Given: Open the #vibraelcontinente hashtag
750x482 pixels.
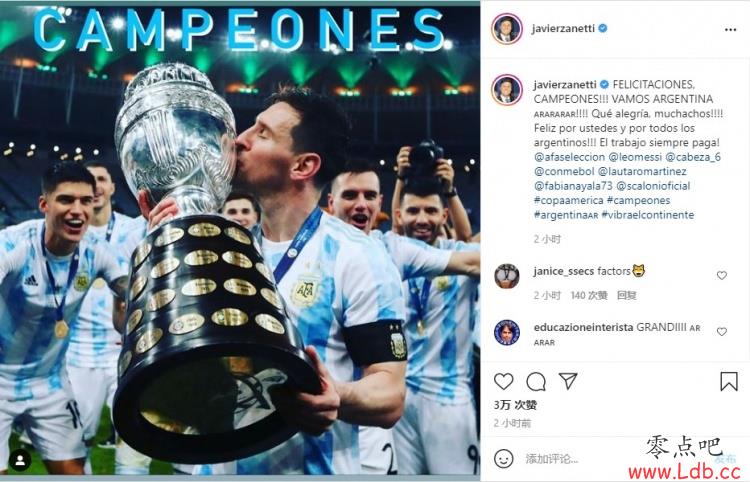Looking at the screenshot, I should click(x=647, y=215).
